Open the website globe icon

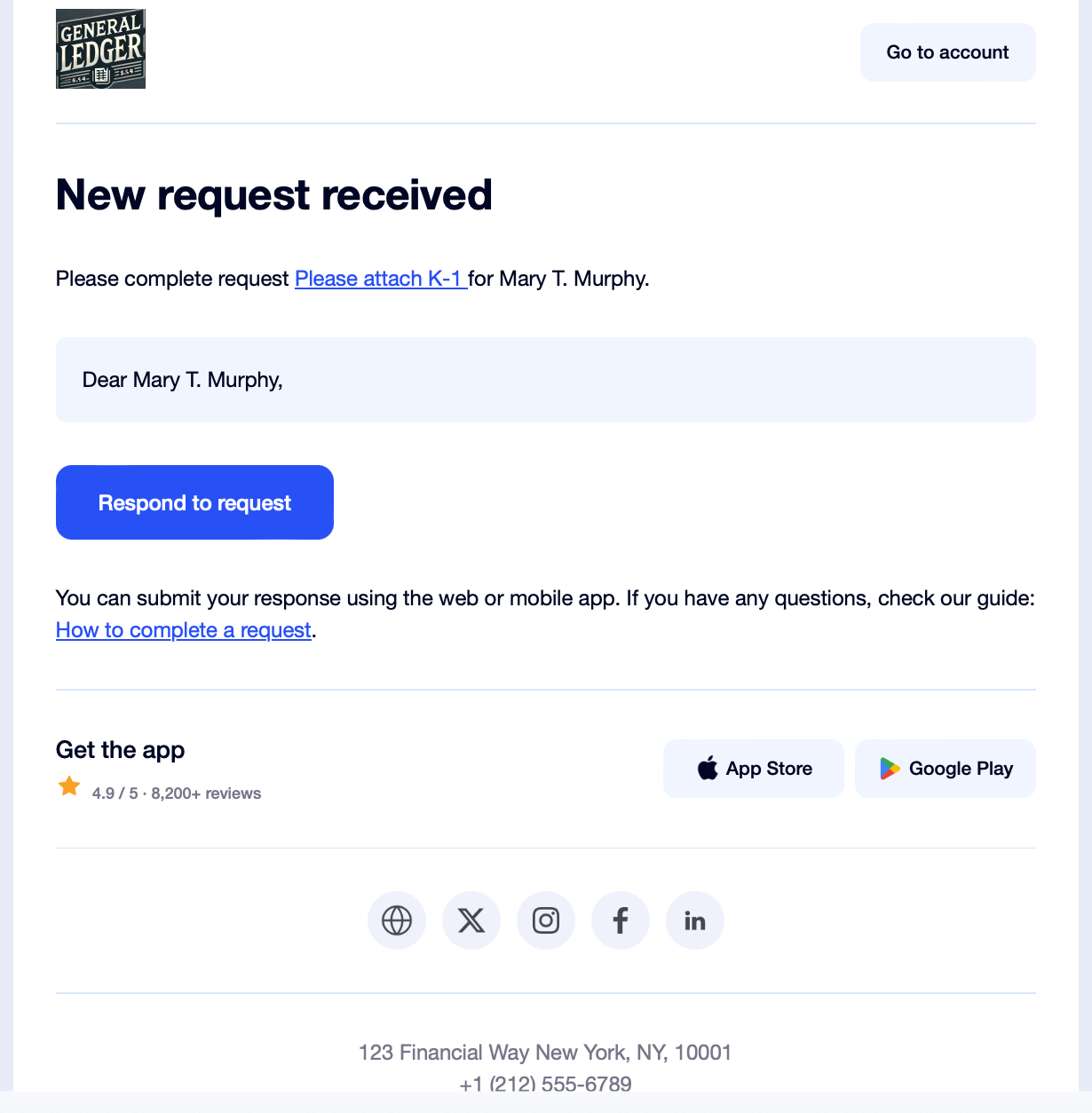[x=397, y=920]
